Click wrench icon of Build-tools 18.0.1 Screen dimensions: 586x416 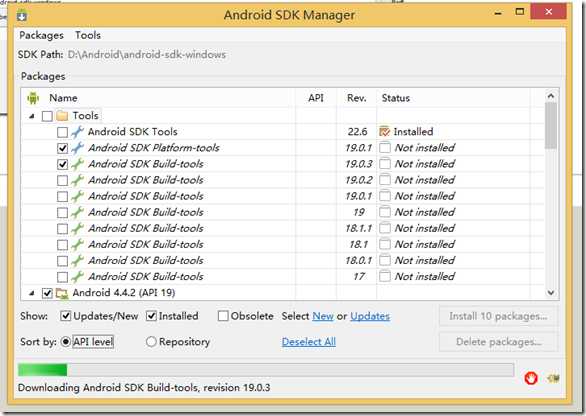77,261
